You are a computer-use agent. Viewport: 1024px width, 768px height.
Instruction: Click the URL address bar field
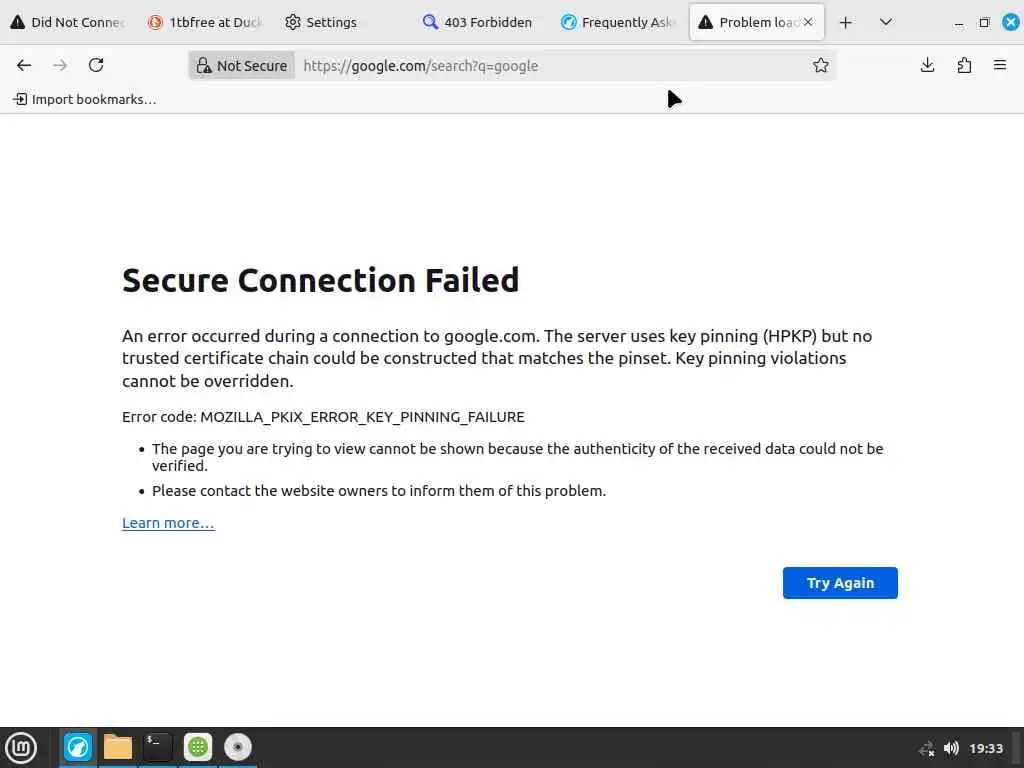[x=550, y=66]
